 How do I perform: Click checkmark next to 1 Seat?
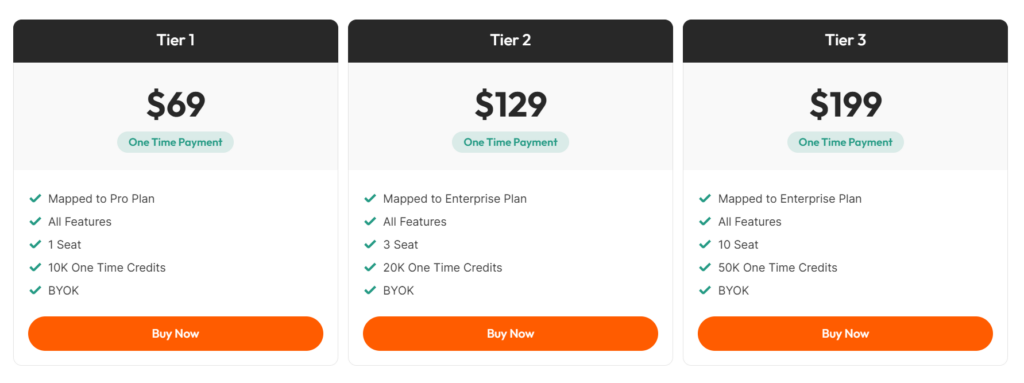[35, 244]
